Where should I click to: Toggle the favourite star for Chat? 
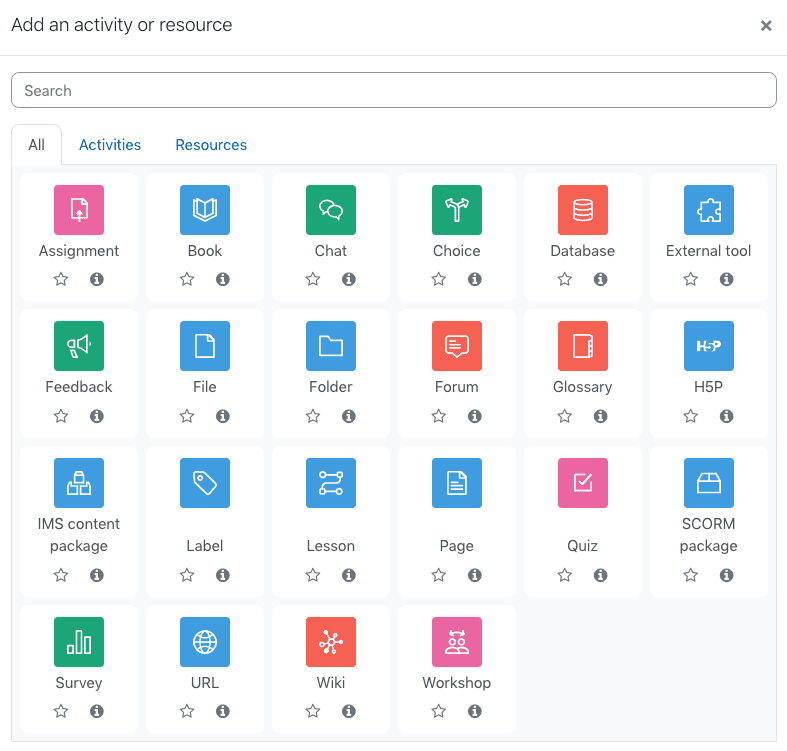pos(313,280)
